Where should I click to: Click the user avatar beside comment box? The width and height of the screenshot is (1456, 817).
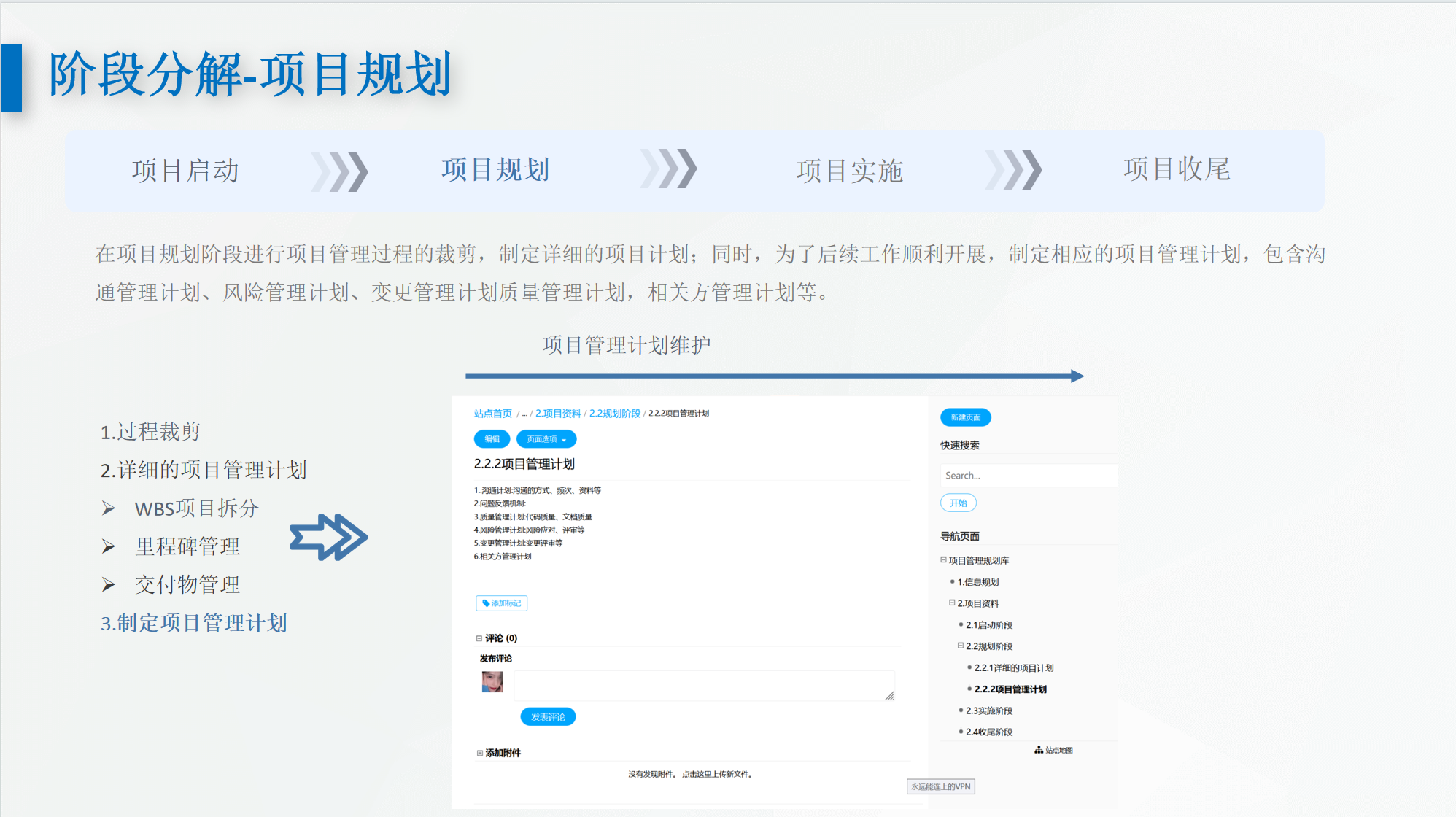tap(492, 682)
